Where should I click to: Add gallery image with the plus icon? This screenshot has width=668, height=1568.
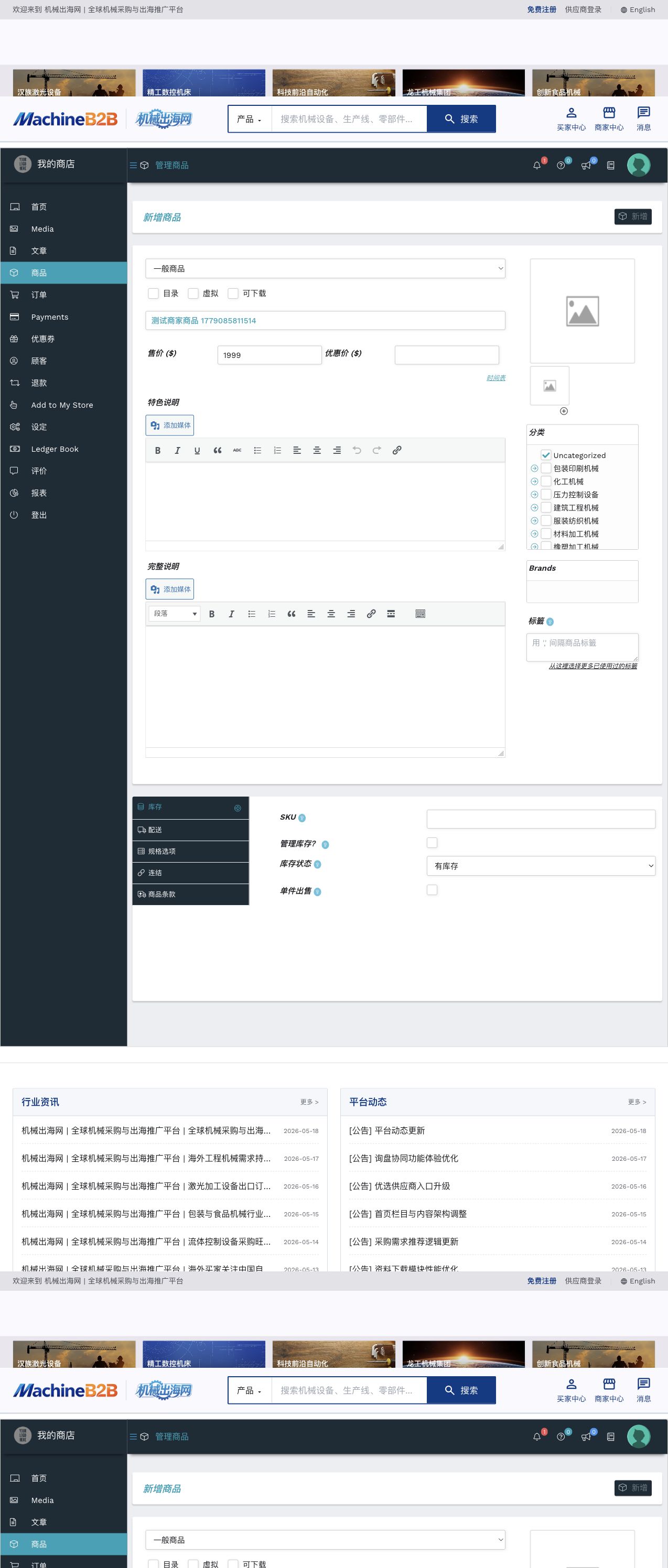point(564,411)
